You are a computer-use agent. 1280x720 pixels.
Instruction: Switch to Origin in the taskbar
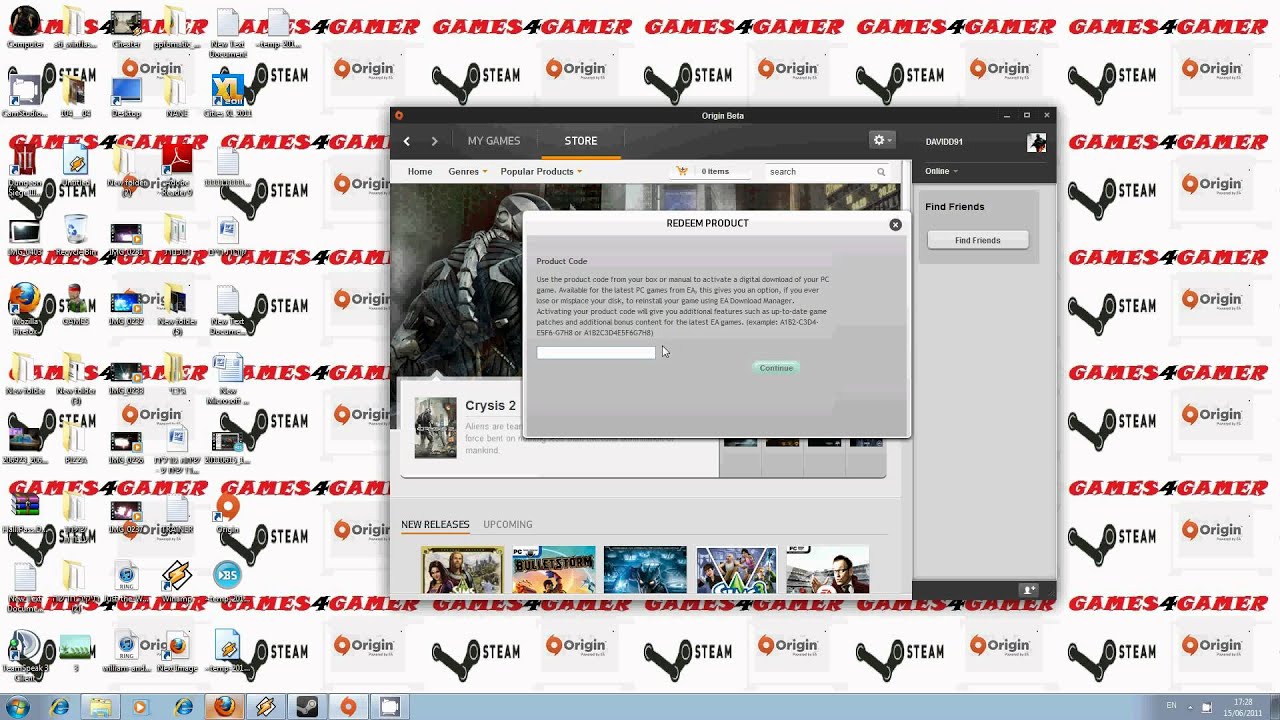[x=348, y=707]
